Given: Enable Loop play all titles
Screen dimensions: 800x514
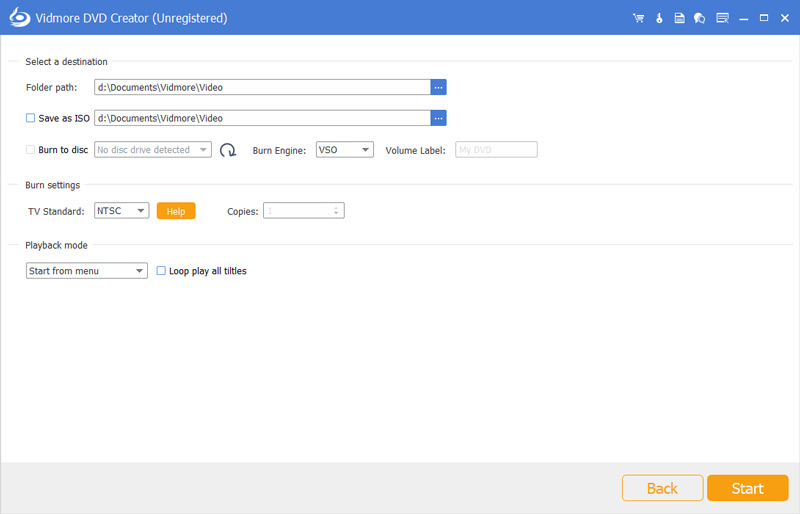Looking at the screenshot, I should pos(161,271).
